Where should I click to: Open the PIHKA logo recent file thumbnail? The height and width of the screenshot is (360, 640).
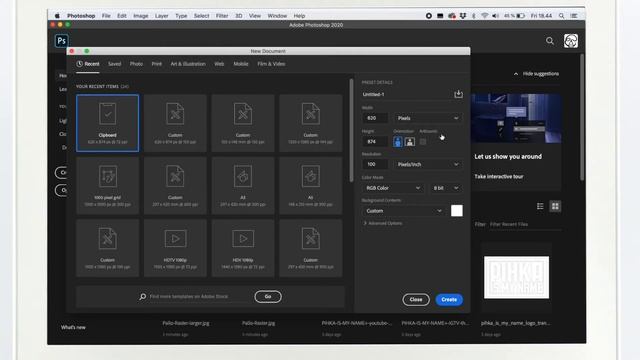tap(516, 278)
